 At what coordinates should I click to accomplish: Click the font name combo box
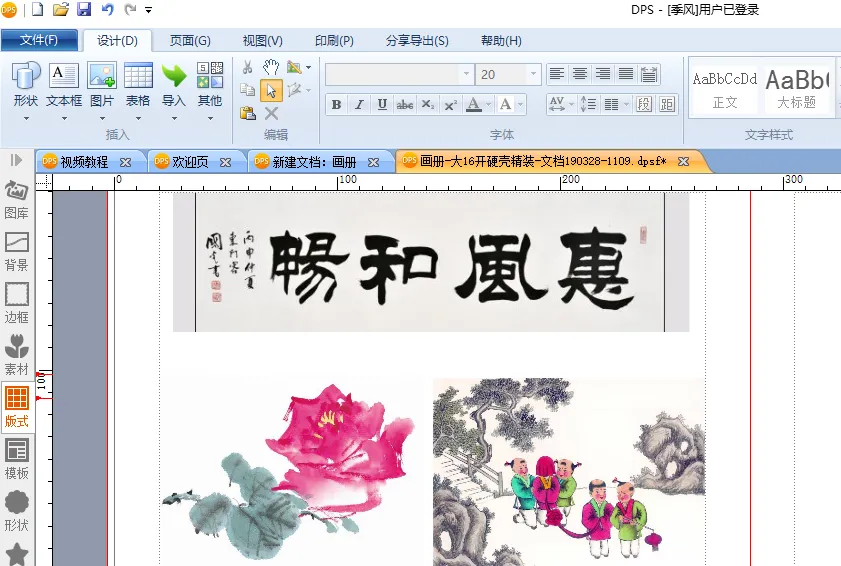(399, 74)
